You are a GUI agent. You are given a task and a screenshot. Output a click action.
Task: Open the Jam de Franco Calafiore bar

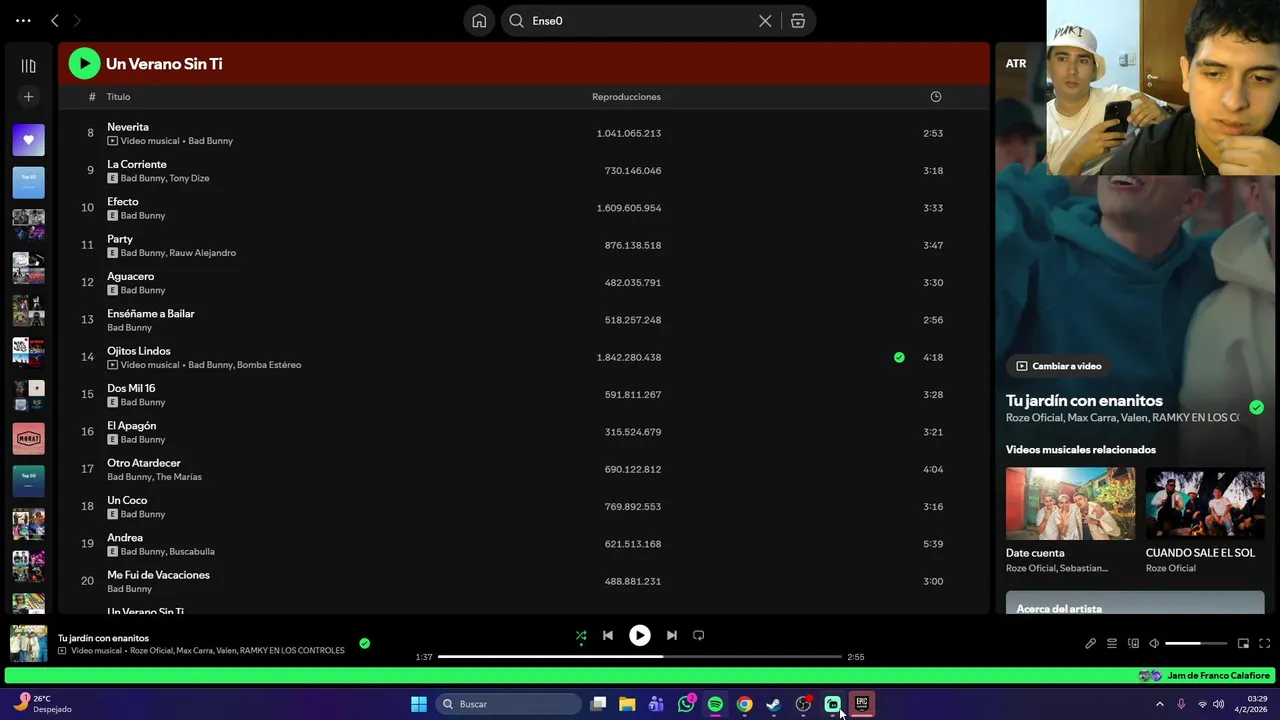point(640,676)
